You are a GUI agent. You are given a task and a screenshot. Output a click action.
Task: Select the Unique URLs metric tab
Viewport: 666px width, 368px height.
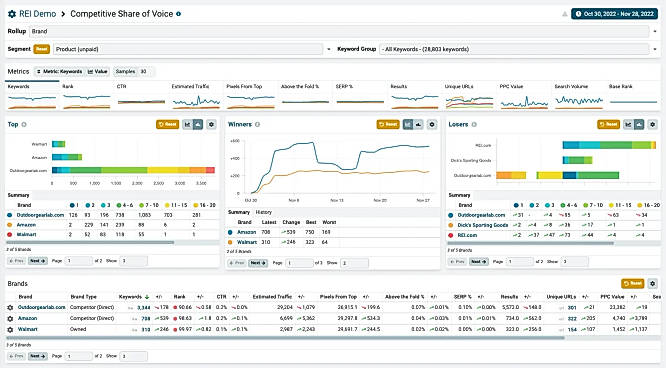pyautogui.click(x=469, y=96)
